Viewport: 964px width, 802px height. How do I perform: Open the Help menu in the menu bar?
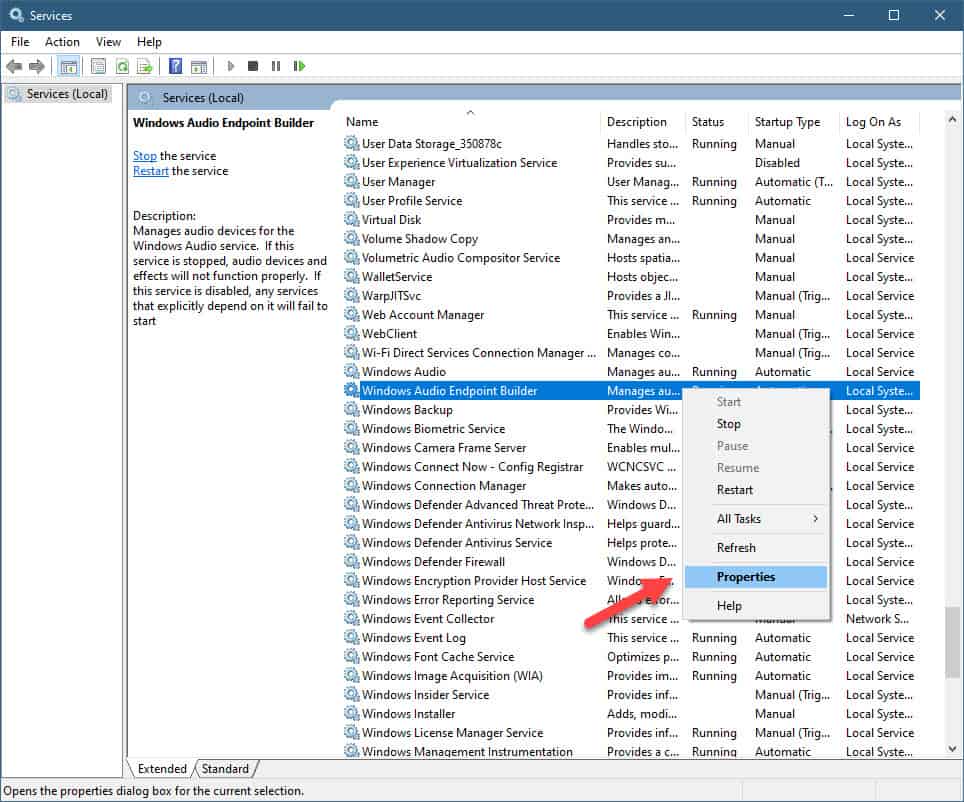(x=149, y=42)
